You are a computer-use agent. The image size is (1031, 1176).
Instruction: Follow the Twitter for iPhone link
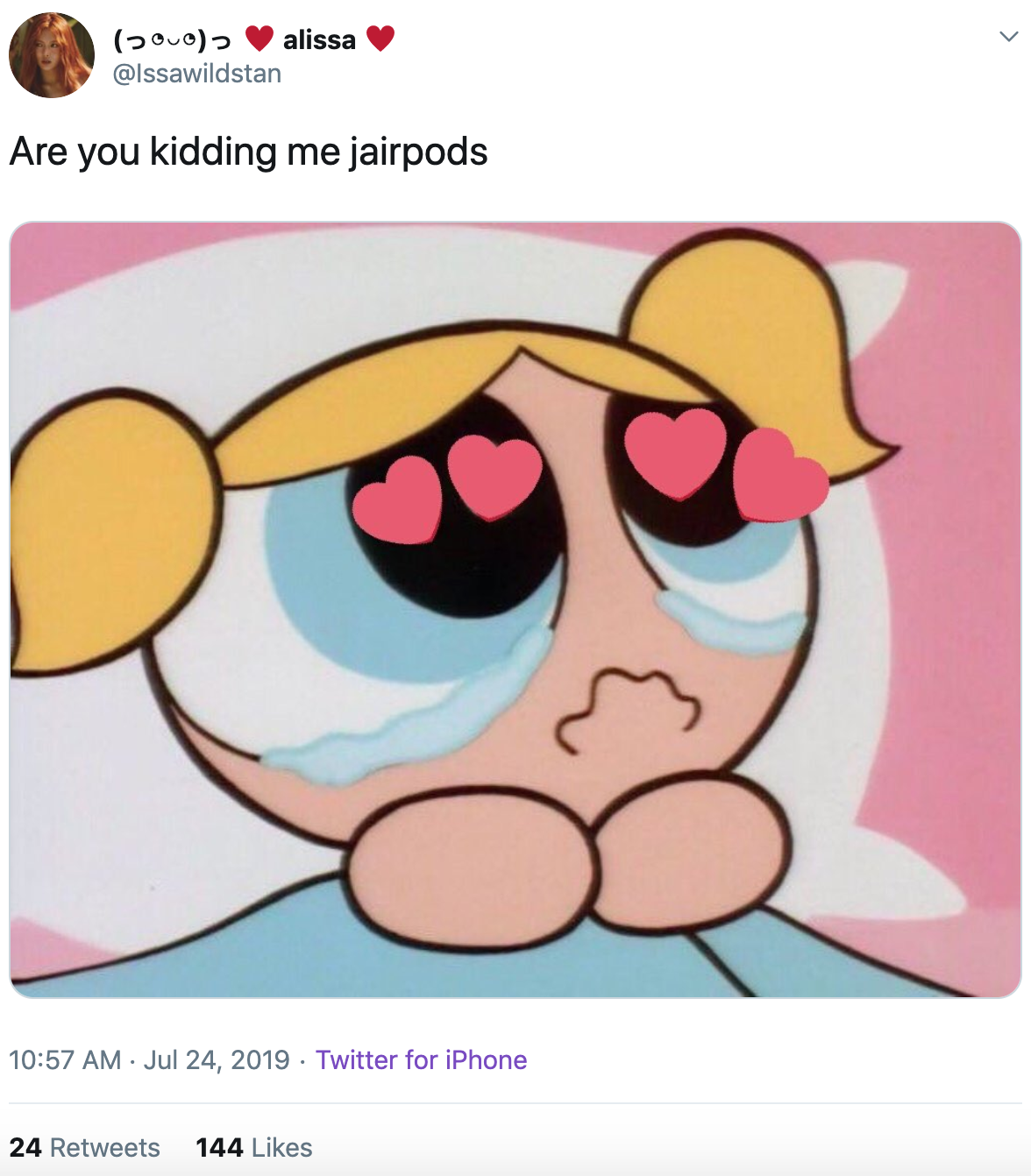[x=422, y=1060]
